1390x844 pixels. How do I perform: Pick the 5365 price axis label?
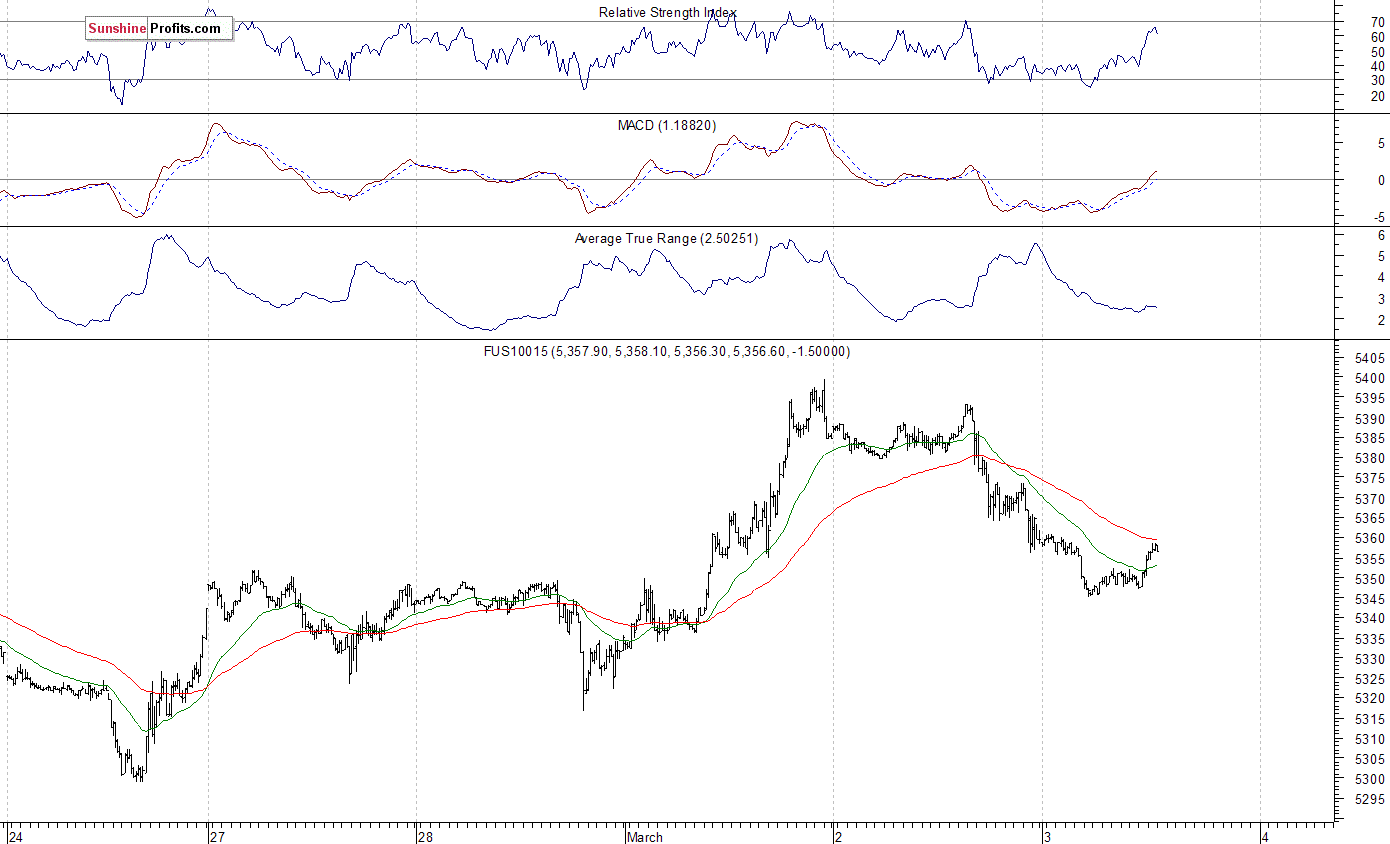tap(1370, 518)
